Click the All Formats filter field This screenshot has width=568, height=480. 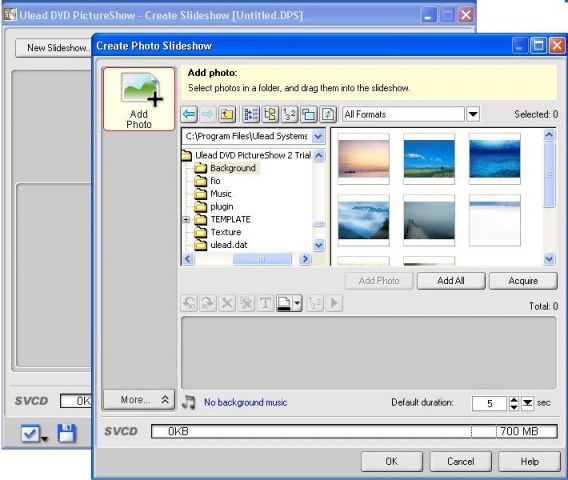click(403, 114)
